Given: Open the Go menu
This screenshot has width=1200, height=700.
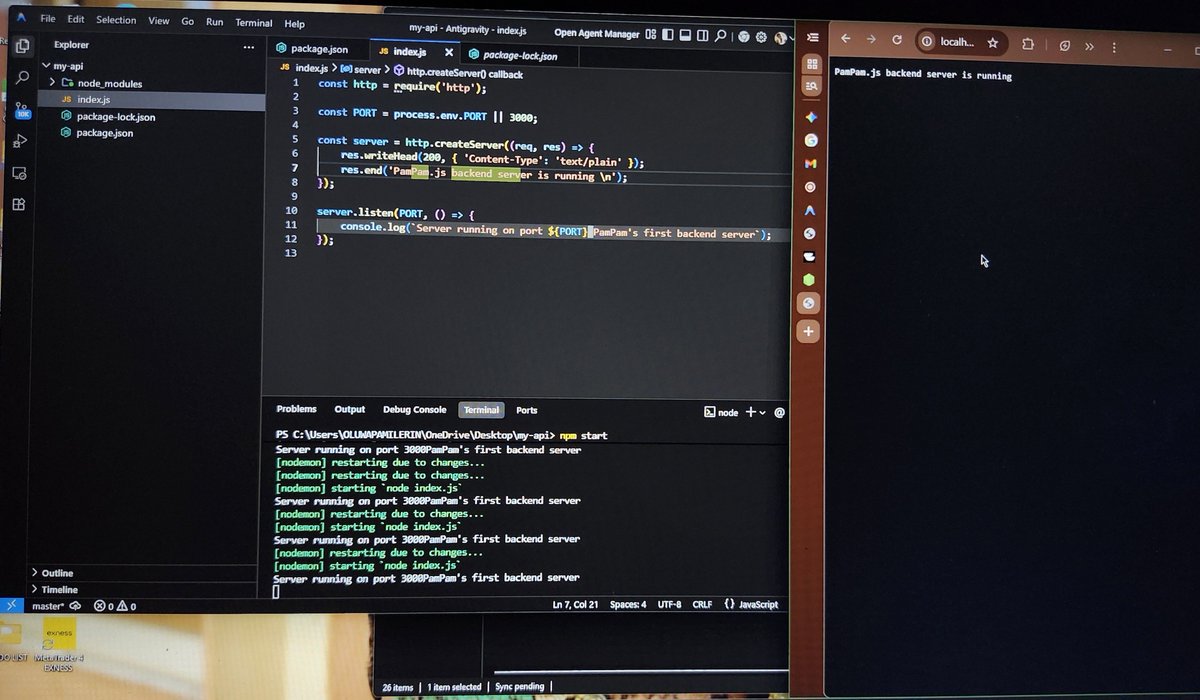Looking at the screenshot, I should (x=188, y=21).
